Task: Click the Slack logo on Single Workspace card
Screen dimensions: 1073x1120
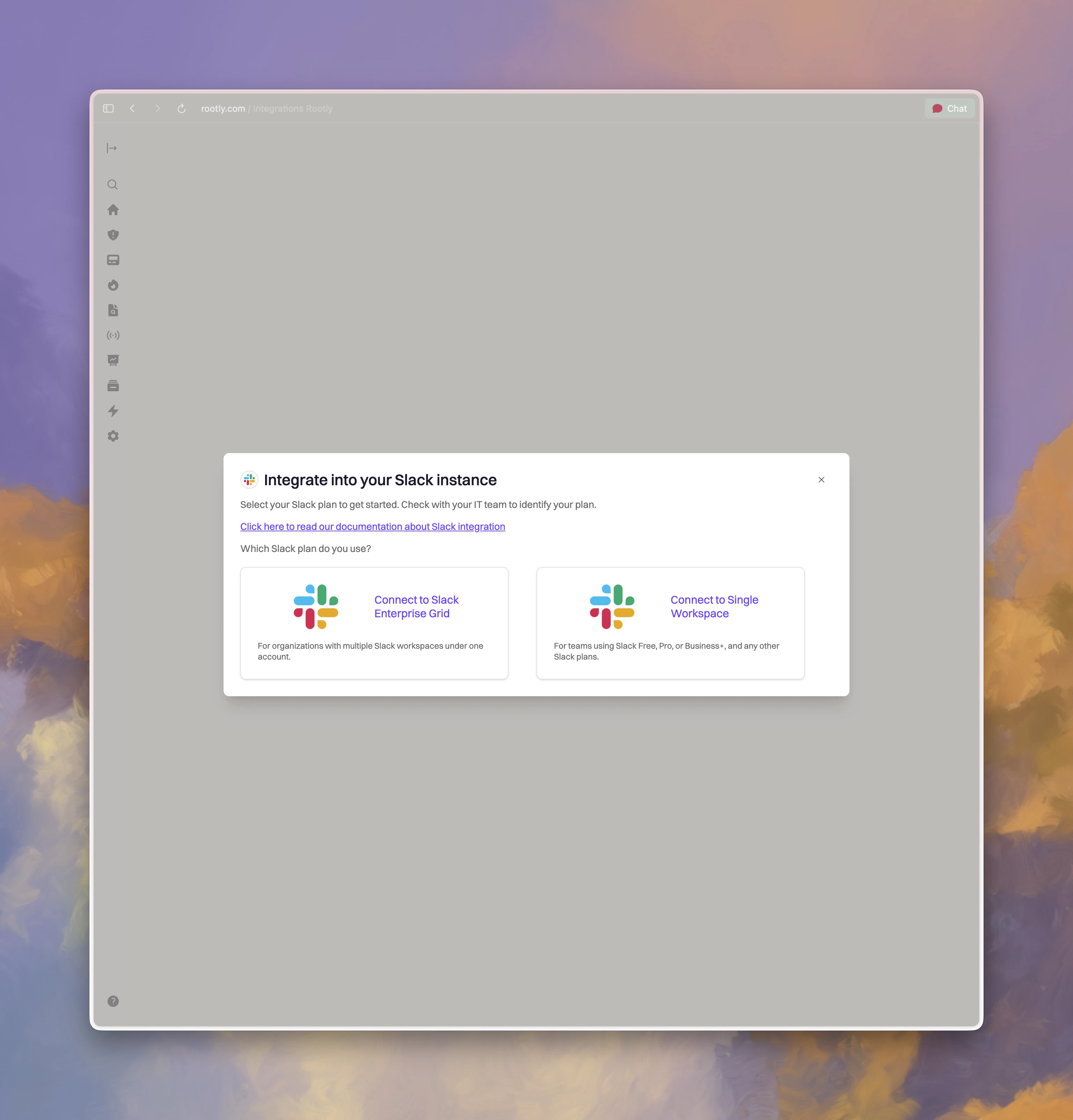Action: click(x=612, y=607)
